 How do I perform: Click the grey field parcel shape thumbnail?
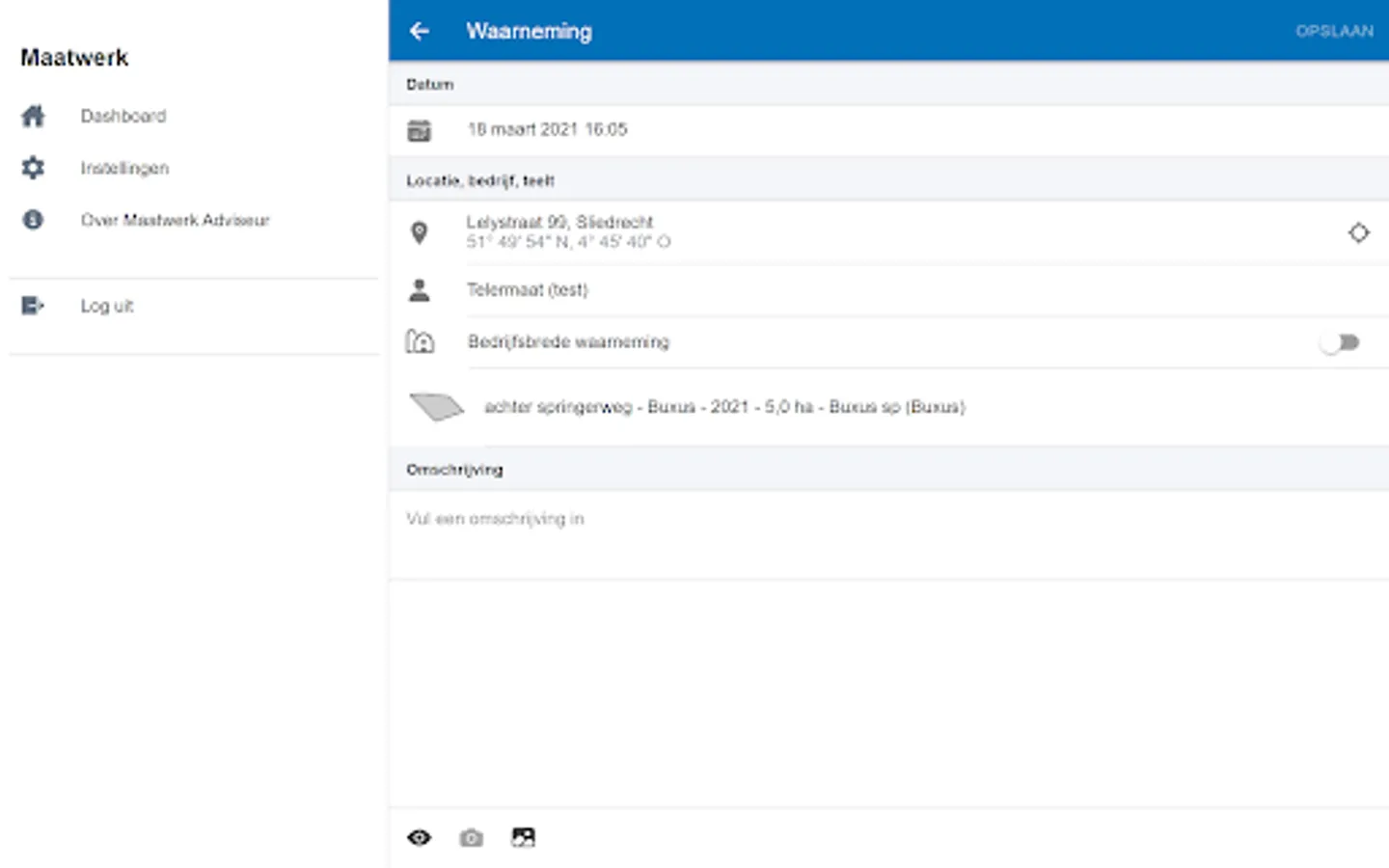pos(437,407)
